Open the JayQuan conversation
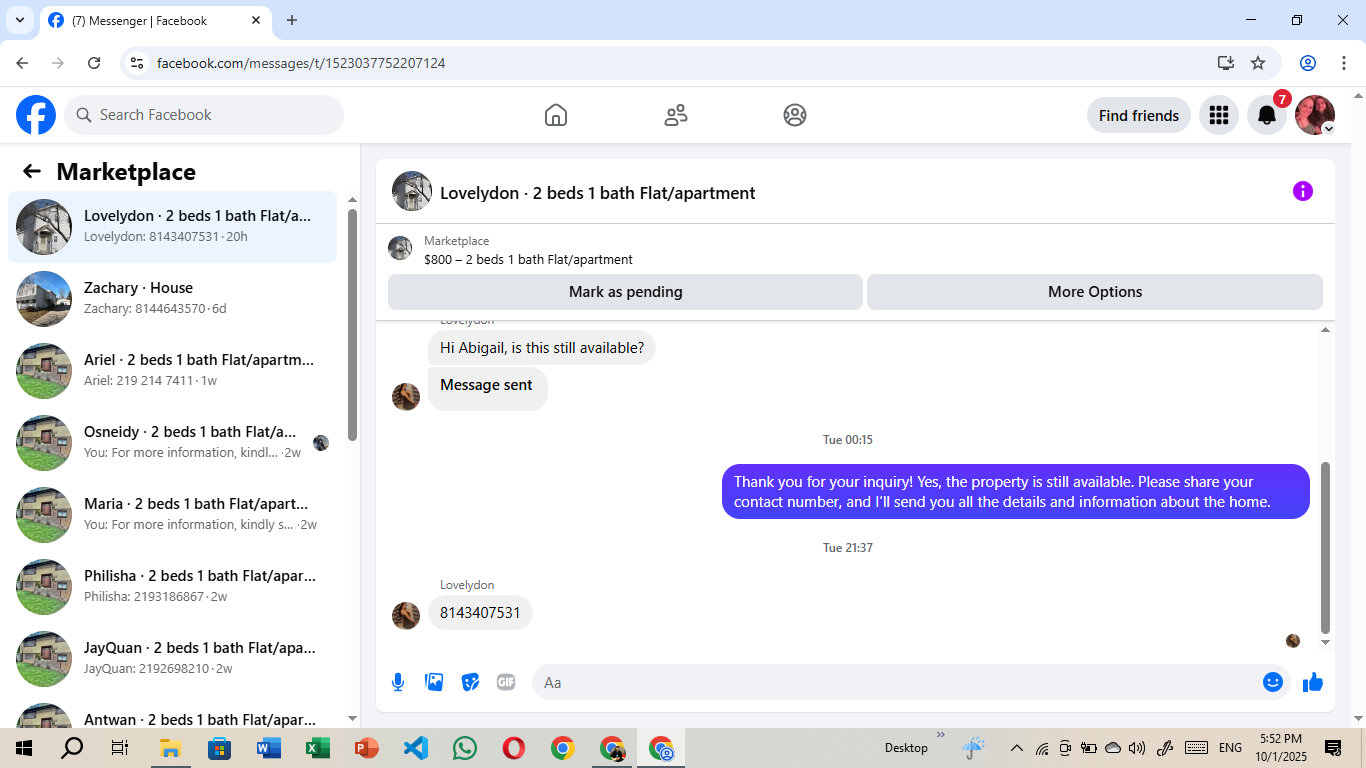The image size is (1366, 768). click(172, 659)
